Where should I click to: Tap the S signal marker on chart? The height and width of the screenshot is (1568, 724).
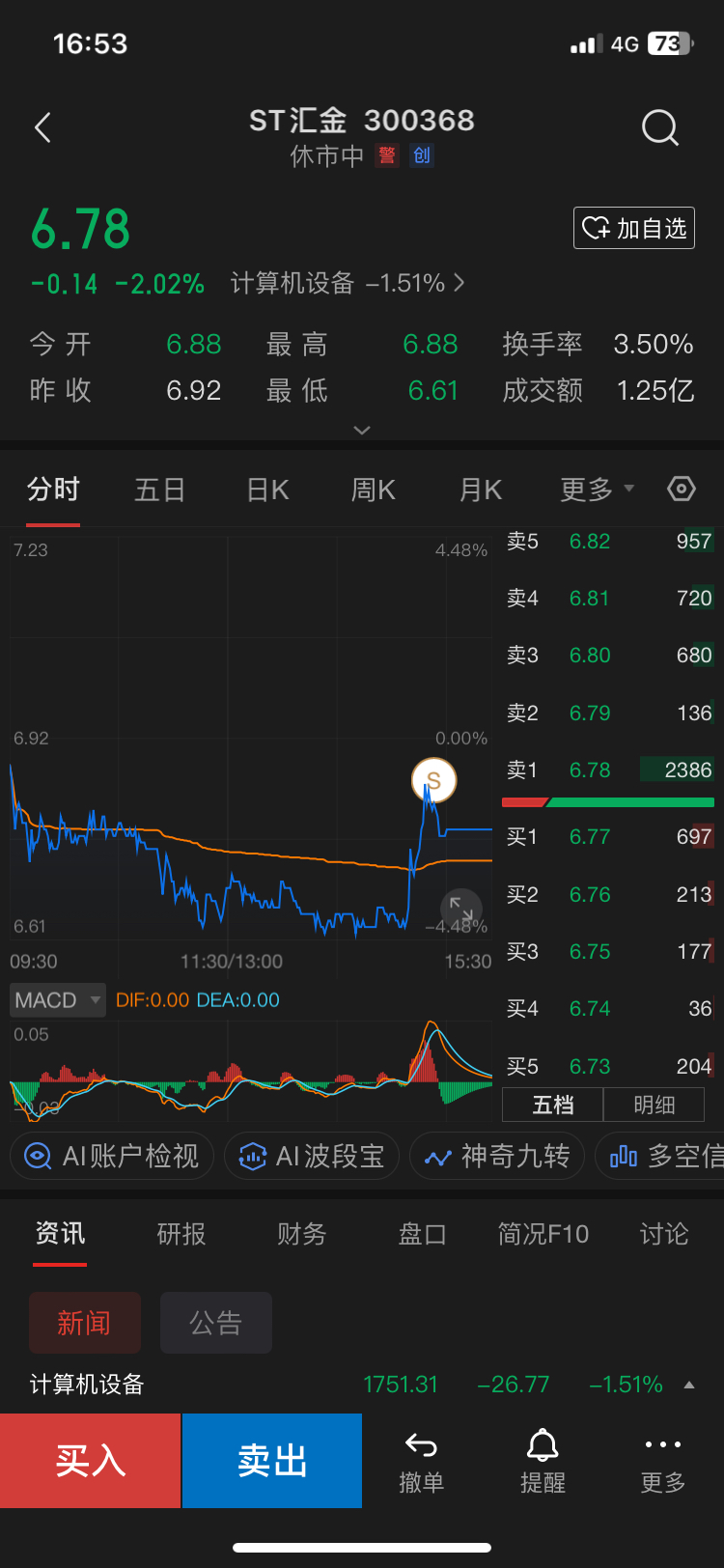pos(433,780)
